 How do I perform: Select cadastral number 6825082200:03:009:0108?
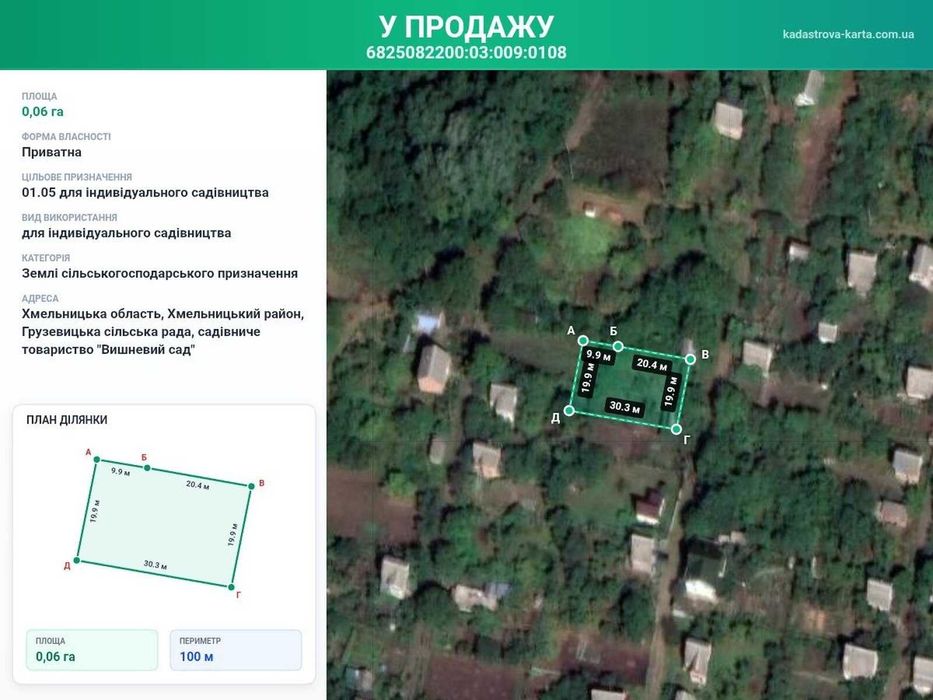pyautogui.click(x=466, y=52)
